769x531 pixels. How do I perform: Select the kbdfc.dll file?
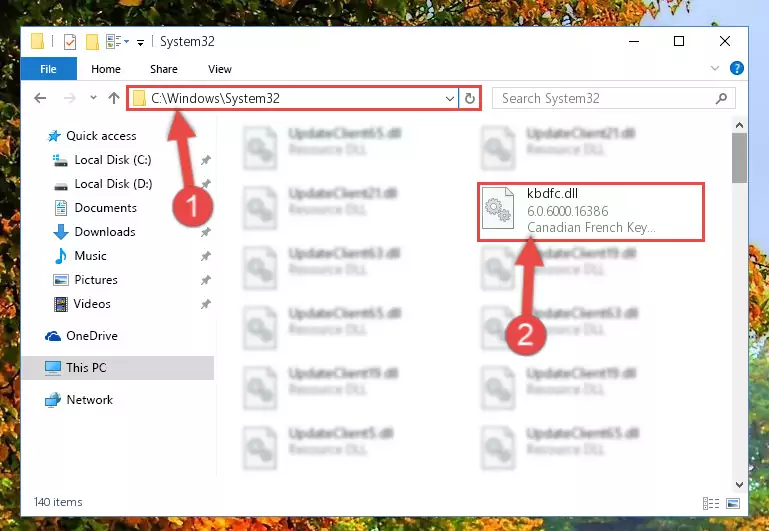coord(591,211)
